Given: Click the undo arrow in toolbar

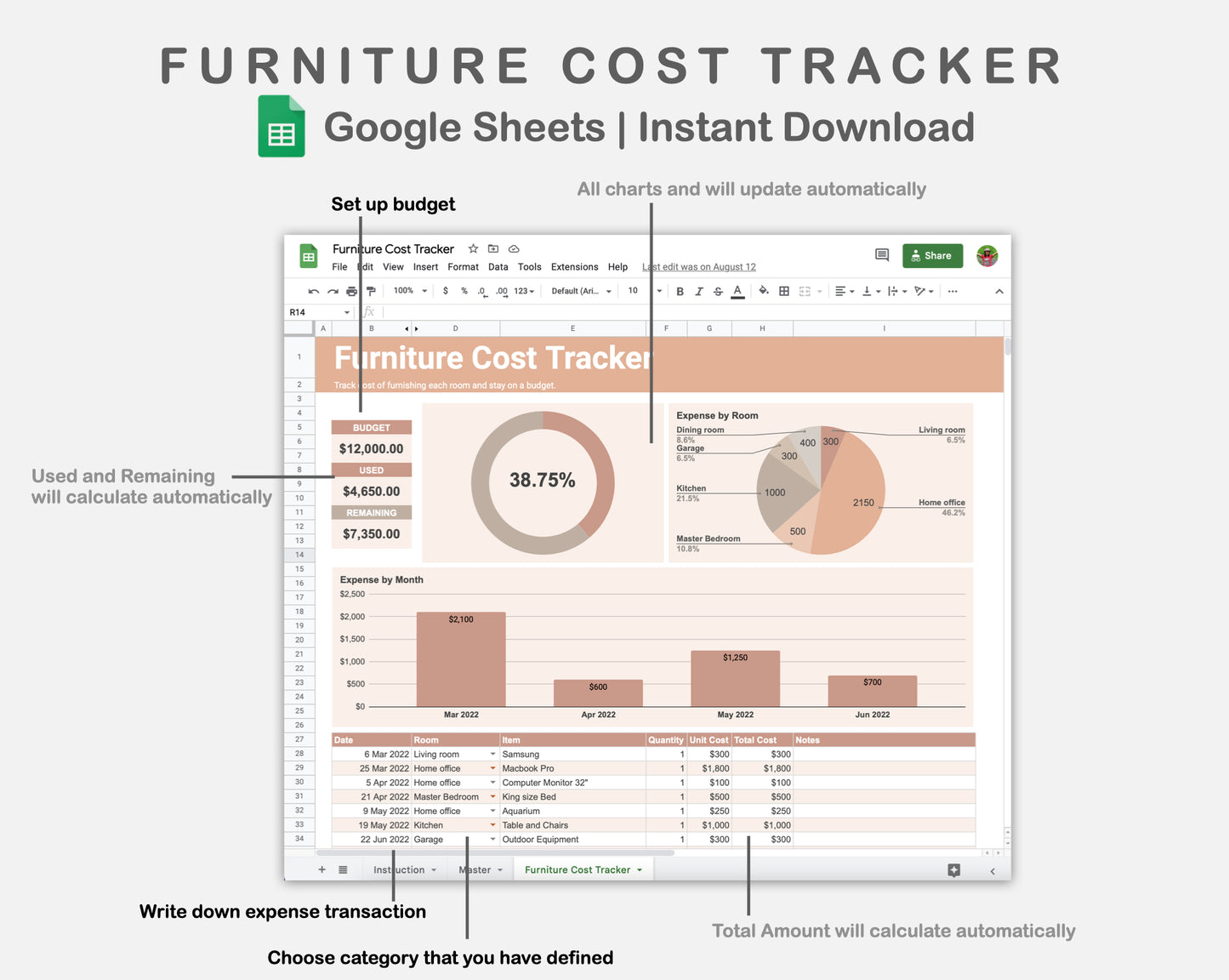Looking at the screenshot, I should coord(313,292).
